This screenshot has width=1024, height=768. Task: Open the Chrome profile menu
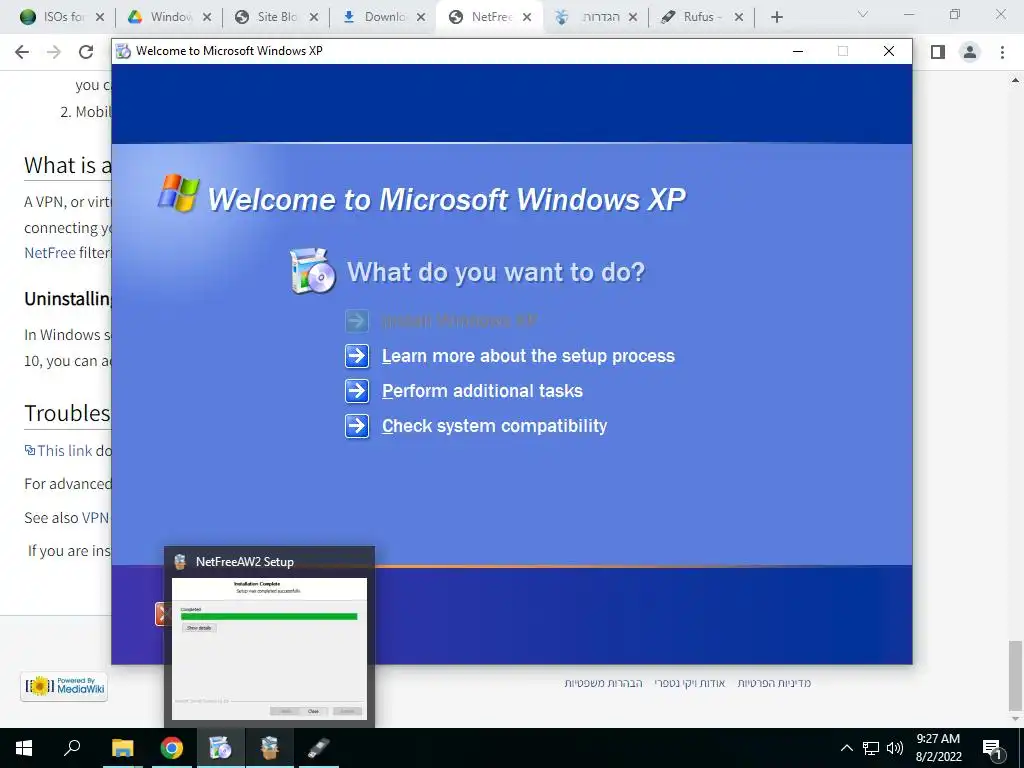(x=970, y=52)
